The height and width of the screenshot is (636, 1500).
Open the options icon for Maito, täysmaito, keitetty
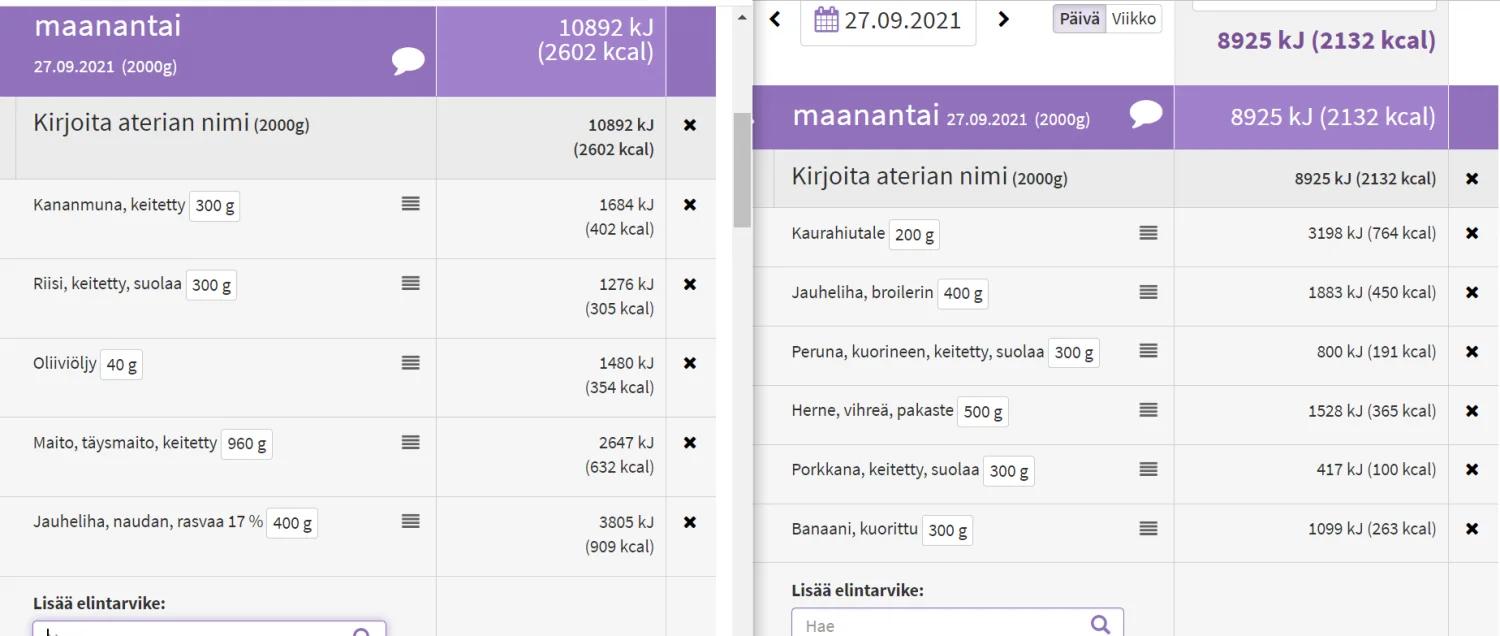point(409,441)
